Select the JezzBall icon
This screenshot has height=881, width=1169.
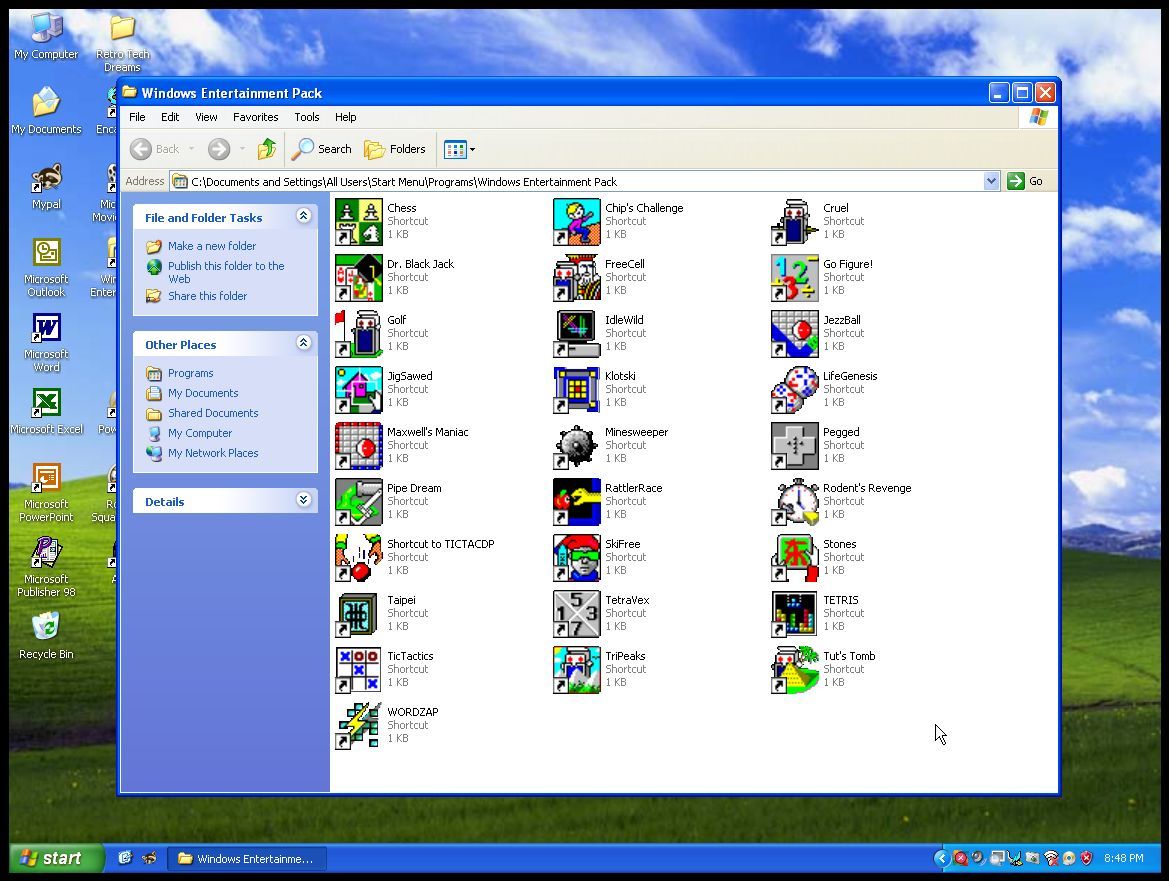[795, 334]
